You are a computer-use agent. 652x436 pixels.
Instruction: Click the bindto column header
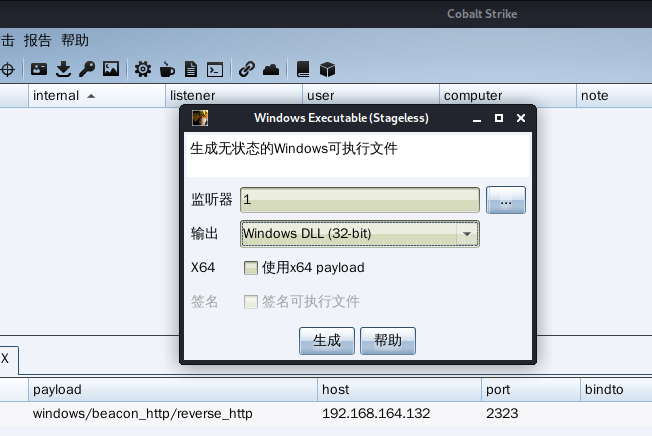pyautogui.click(x=616, y=389)
